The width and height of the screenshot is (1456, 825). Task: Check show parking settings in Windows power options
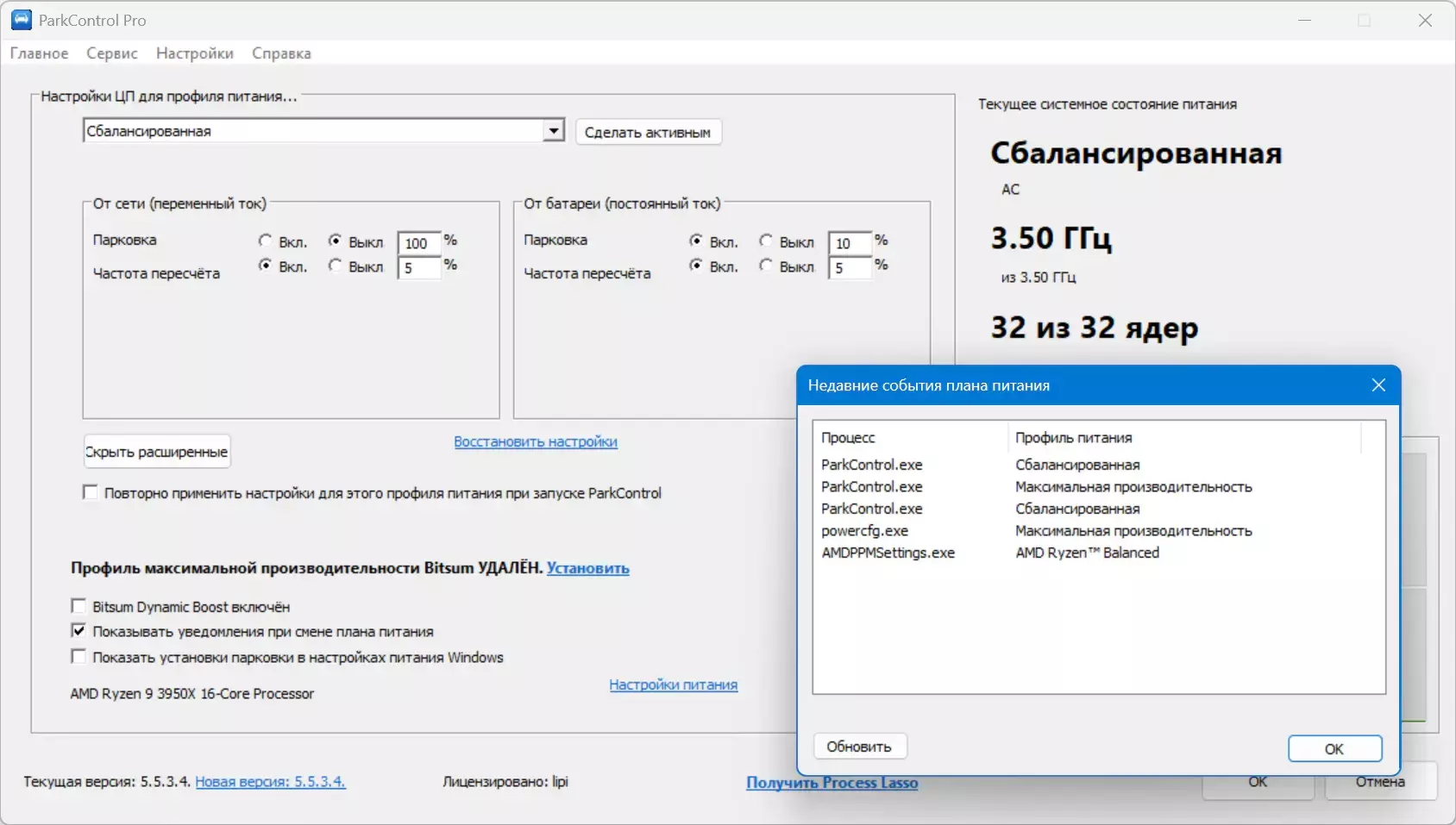(x=78, y=657)
